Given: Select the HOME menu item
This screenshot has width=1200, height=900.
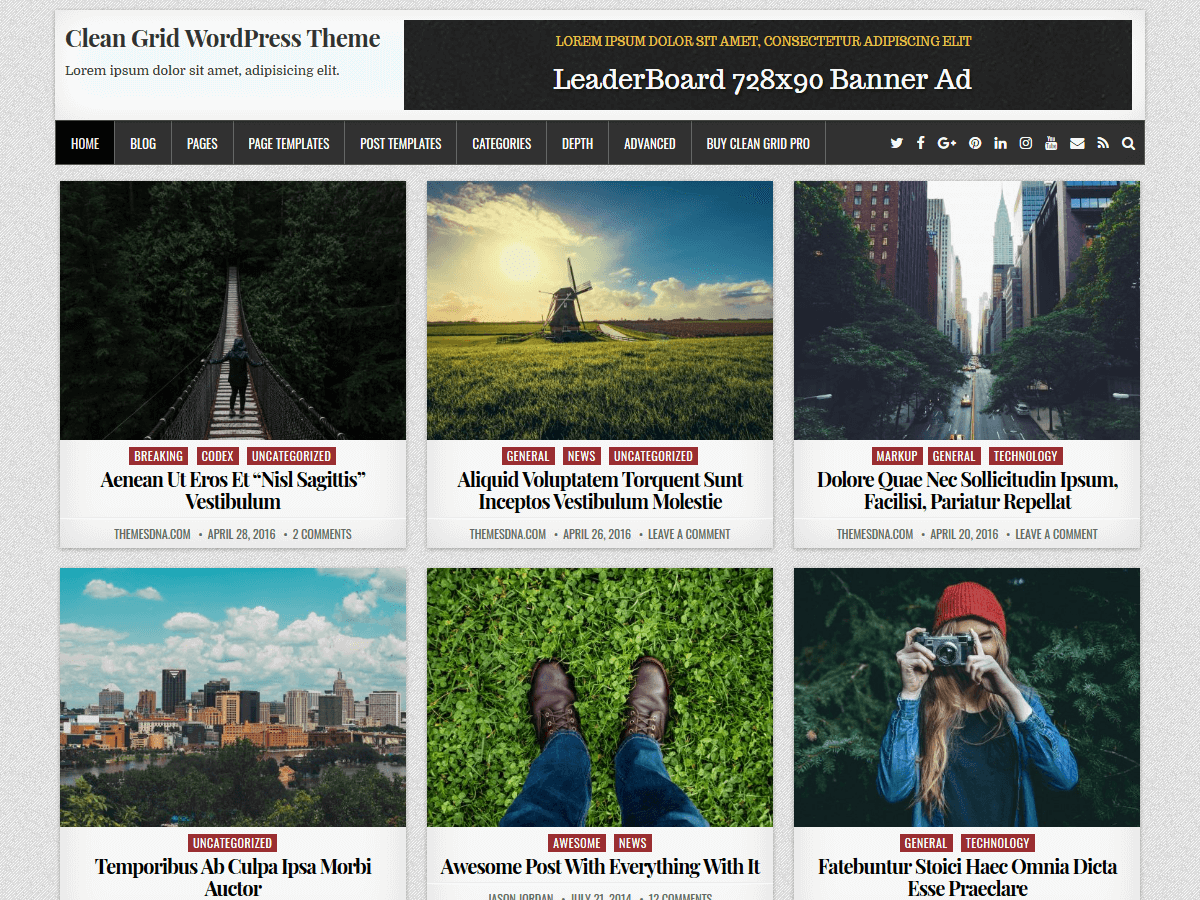Looking at the screenshot, I should [x=84, y=142].
